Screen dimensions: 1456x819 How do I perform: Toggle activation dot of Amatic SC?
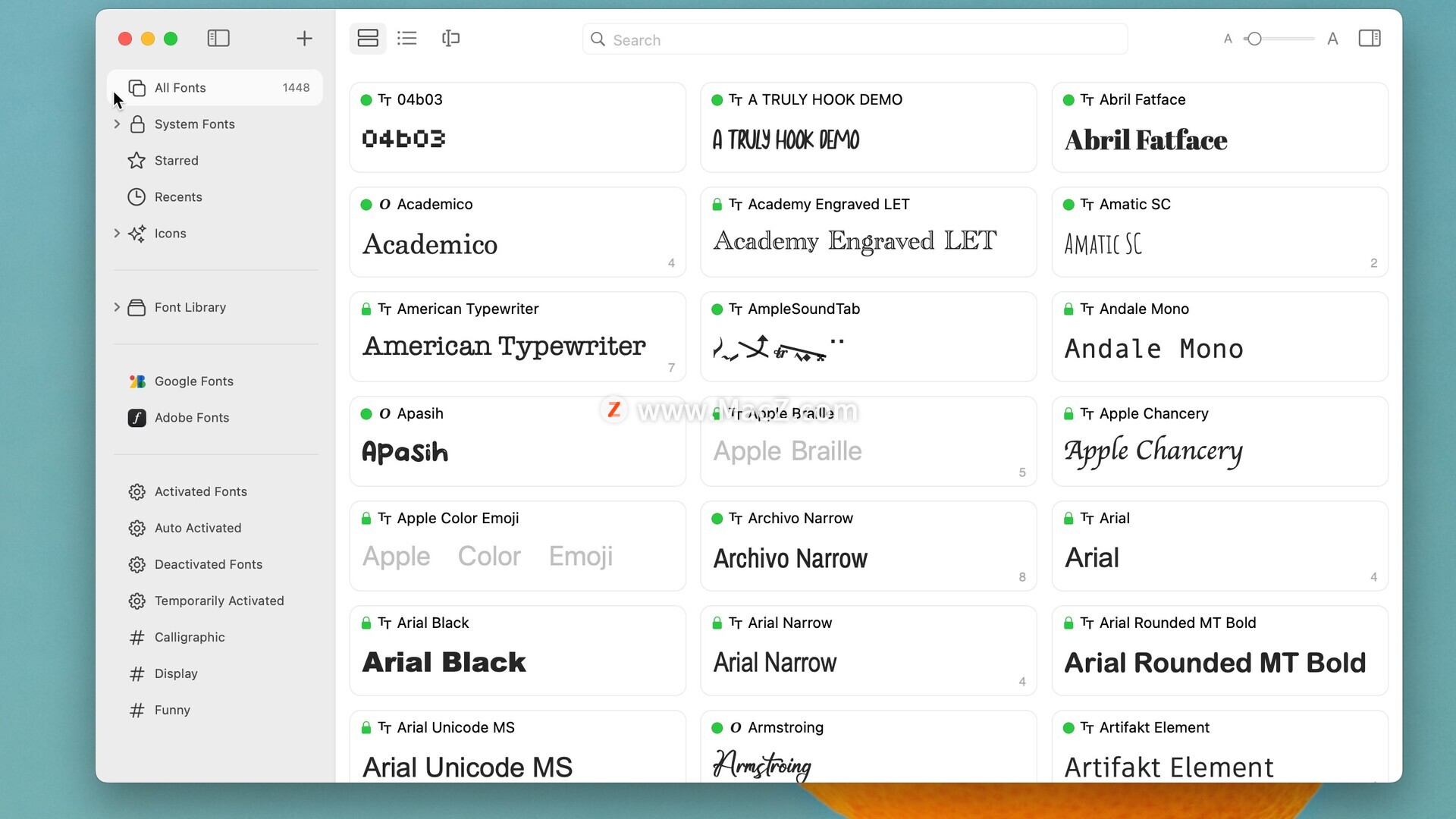[1068, 205]
